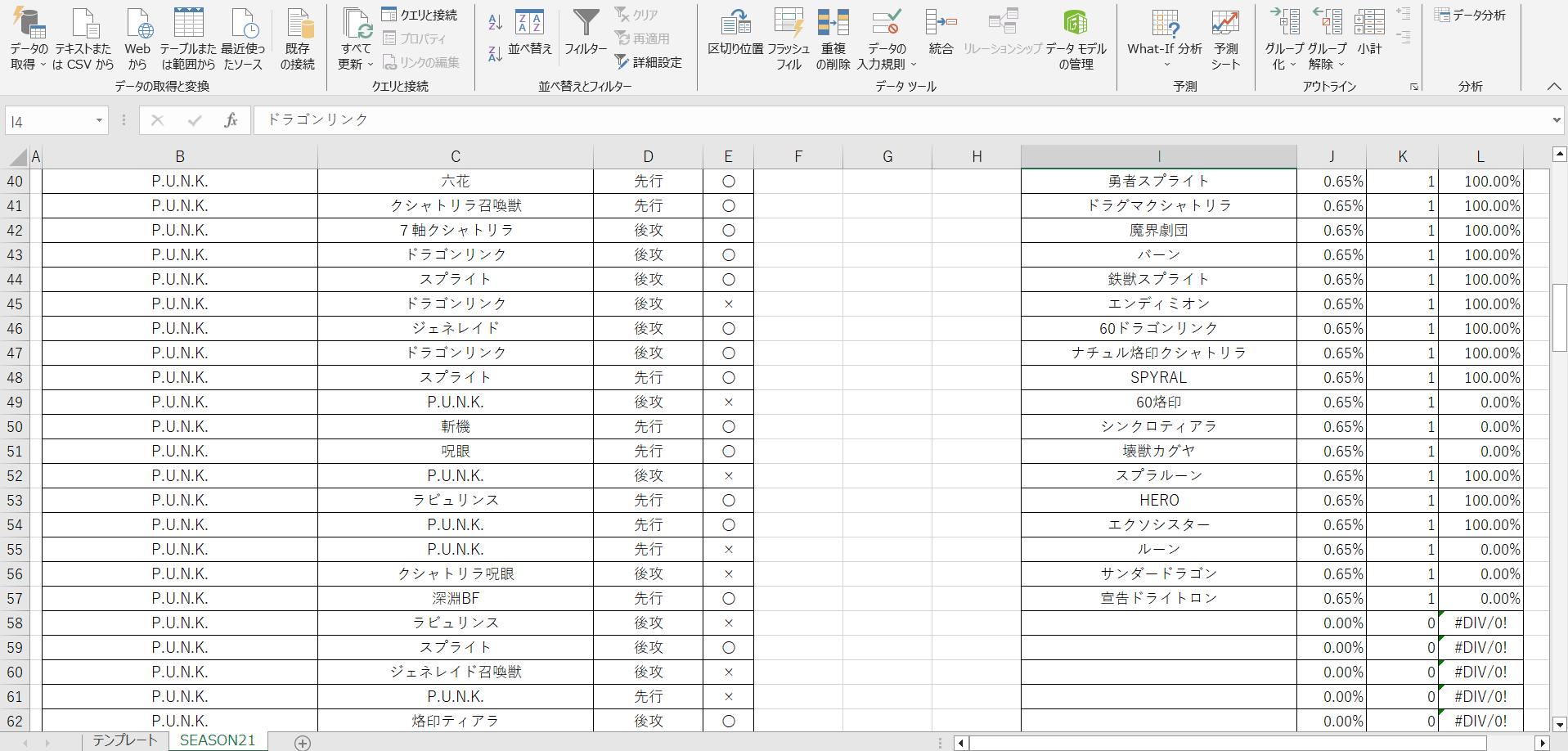Viewport: 1568px width, 751px height.
Task: Click the vertical scrollbar down arrow
Action: 1559,724
